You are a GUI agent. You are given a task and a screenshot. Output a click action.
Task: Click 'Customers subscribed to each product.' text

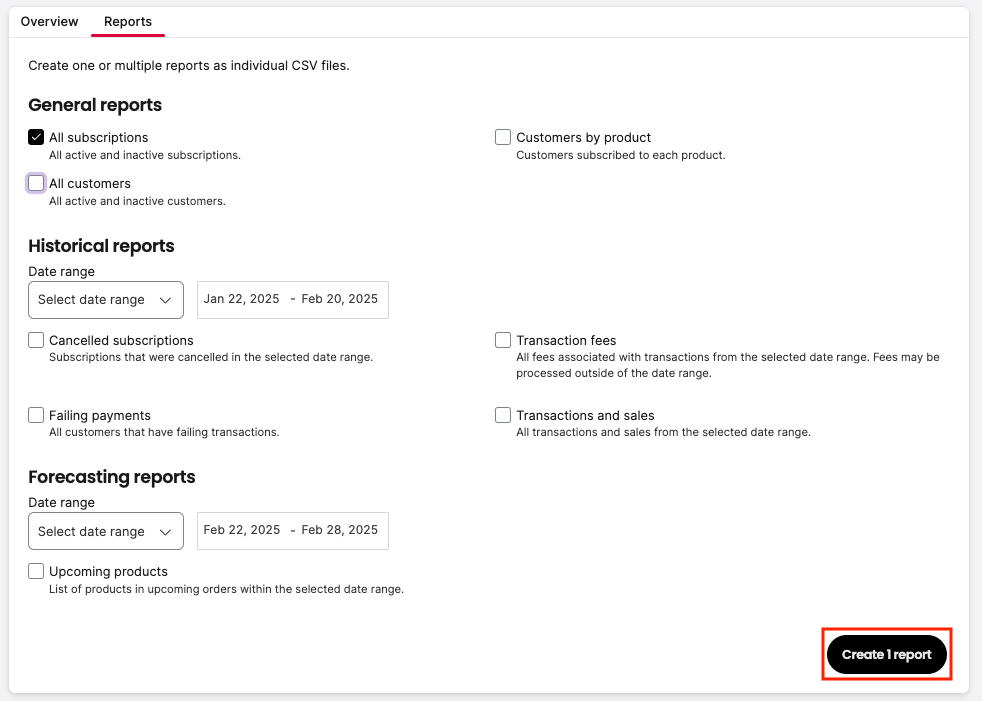coord(621,155)
